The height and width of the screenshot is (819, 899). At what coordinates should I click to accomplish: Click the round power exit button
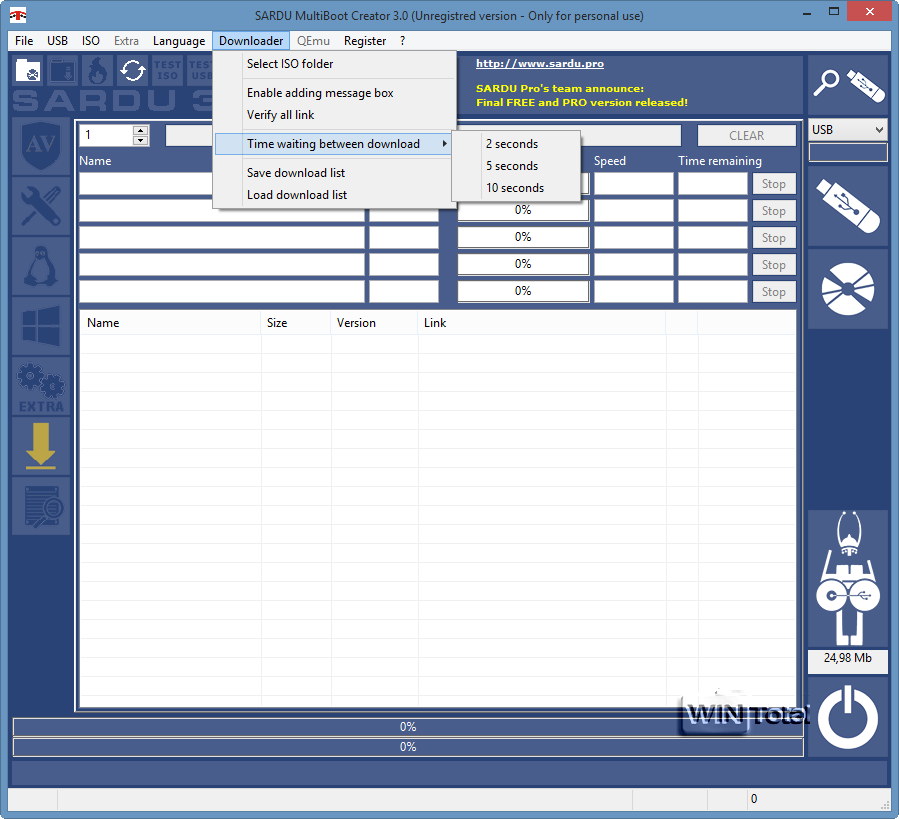(x=847, y=717)
